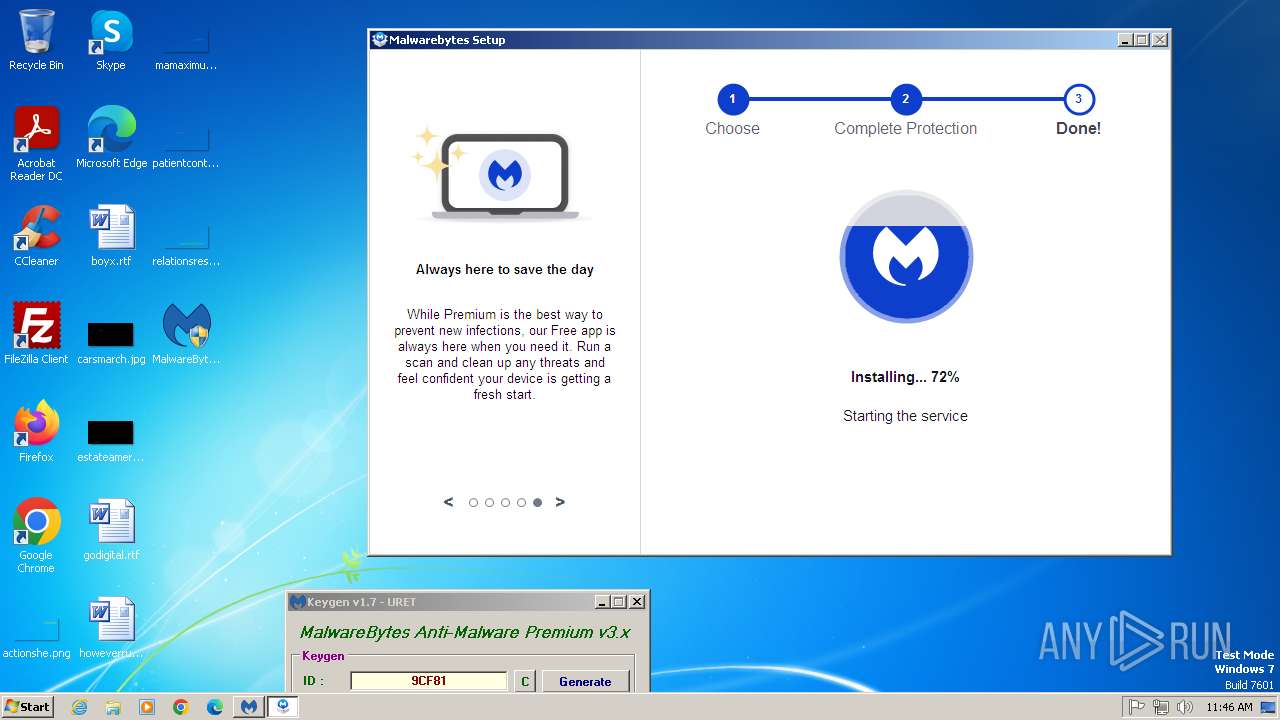Click the Keygen ID field
Image resolution: width=1280 pixels, height=720 pixels.
[429, 681]
